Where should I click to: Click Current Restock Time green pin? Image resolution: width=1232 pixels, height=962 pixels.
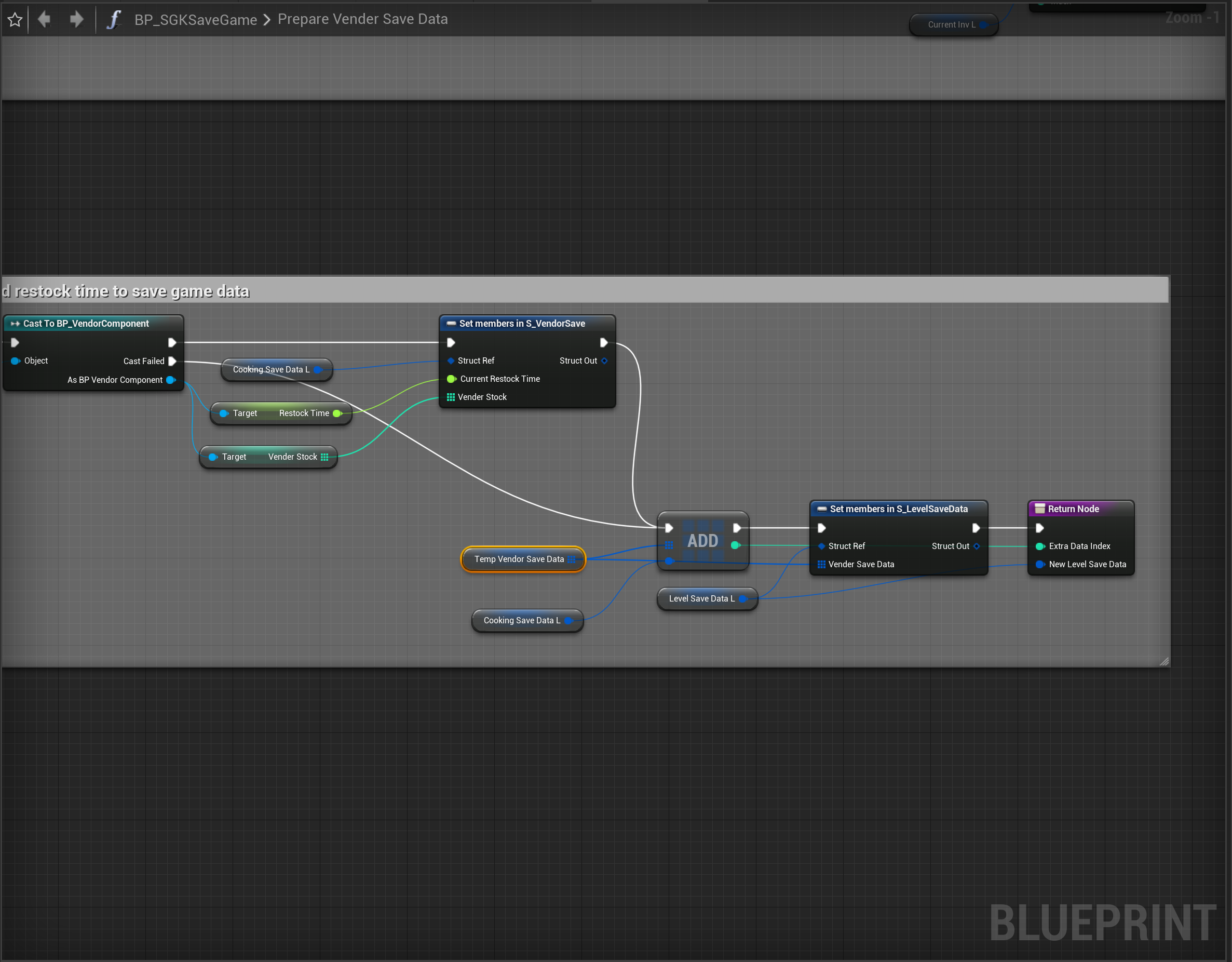point(451,379)
